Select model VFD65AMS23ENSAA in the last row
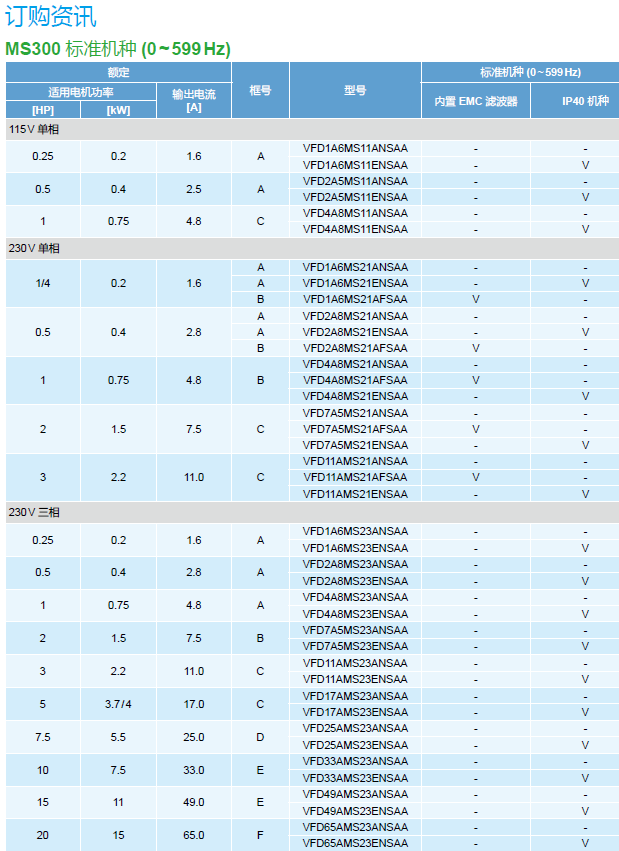The width and height of the screenshot is (619, 851). (x=355, y=843)
